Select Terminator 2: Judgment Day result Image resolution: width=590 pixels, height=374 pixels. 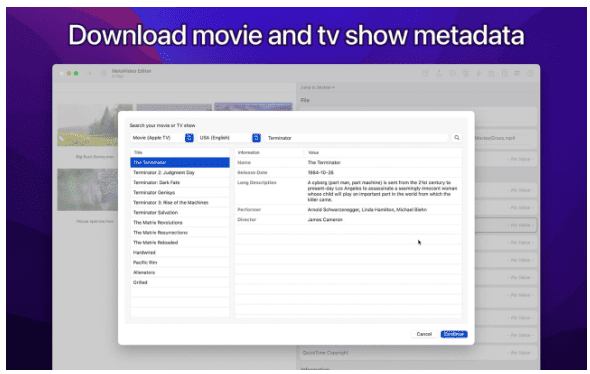[x=180, y=172]
